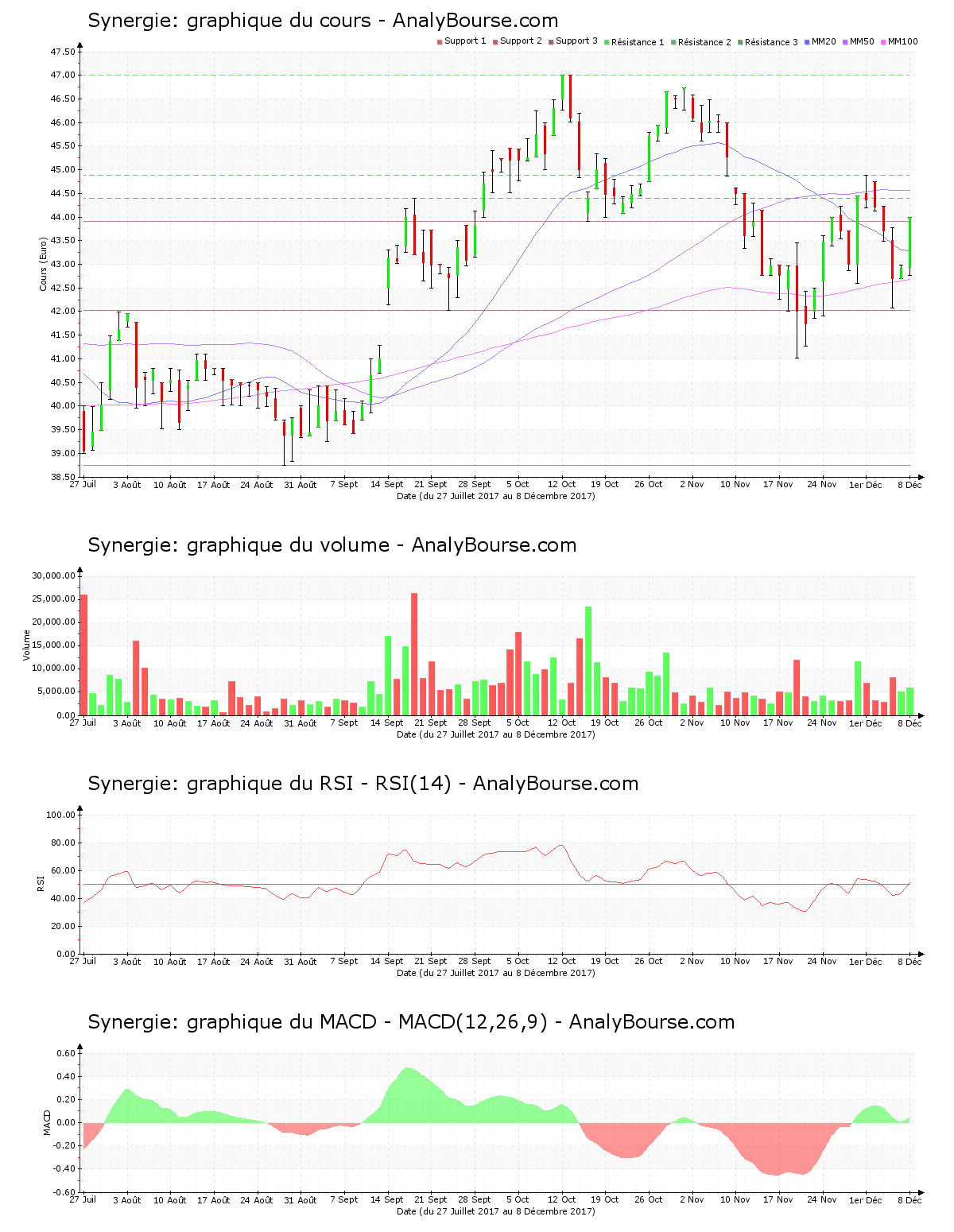Viewport: 954px width, 1232px height.
Task: Click the 'graphique du RSI - RSI(14)' title
Action: 363,784
